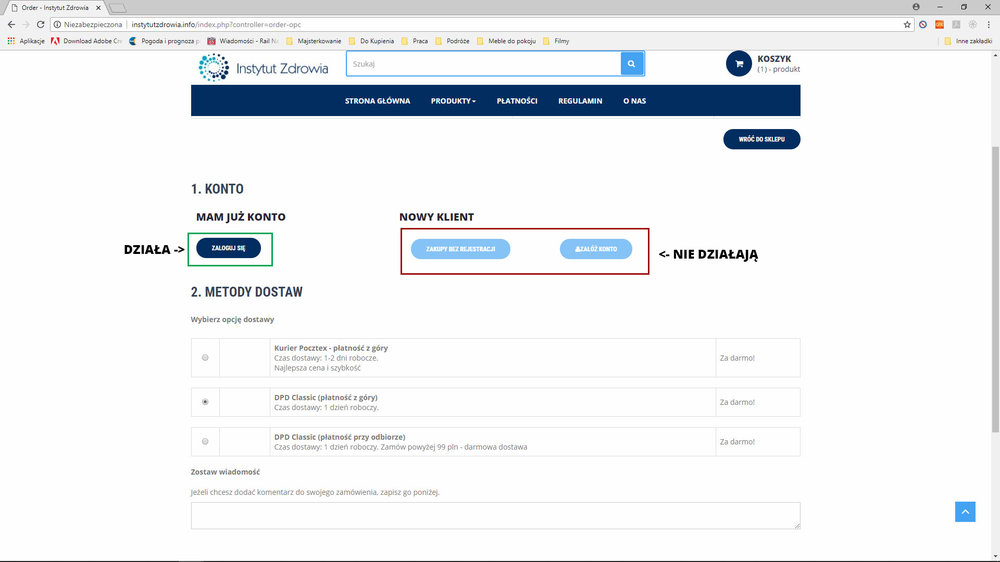Open Majsterkowanie bookmark folder
The width and height of the screenshot is (1000, 562).
314,41
